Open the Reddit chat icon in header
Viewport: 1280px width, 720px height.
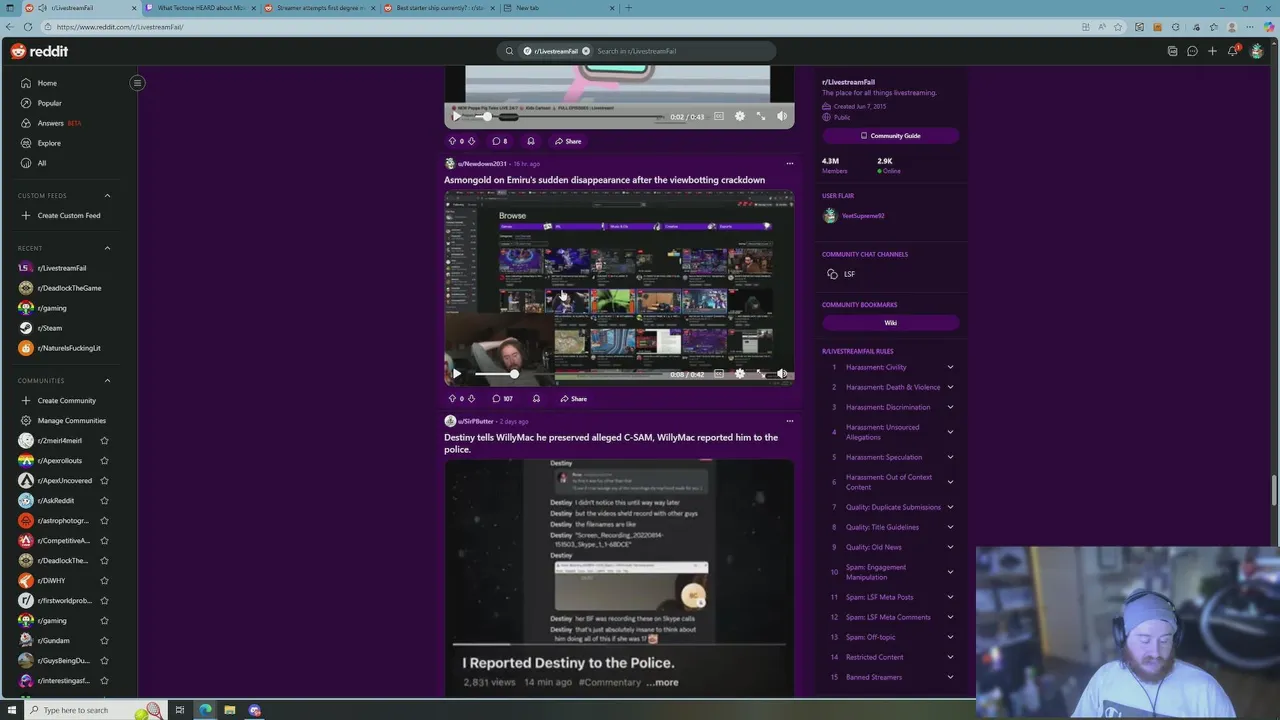coord(1192,51)
